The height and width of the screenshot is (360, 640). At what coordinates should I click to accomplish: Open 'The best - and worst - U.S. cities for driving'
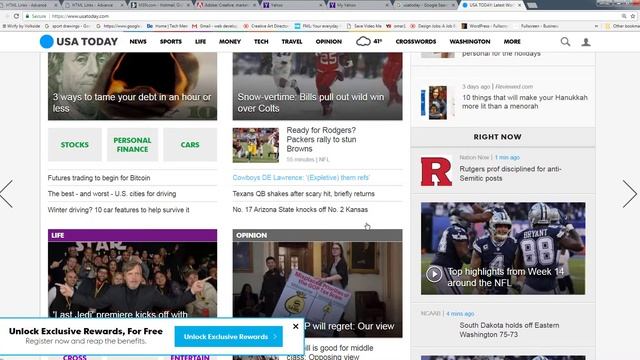pos(112,194)
